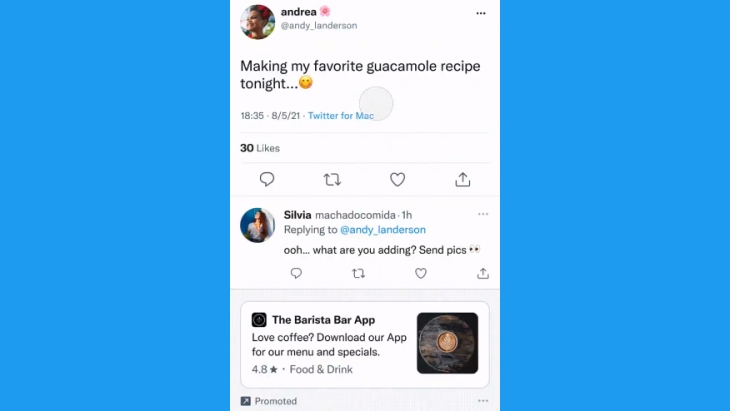
Task: Share Silvia's reply tweet
Action: (x=483, y=273)
